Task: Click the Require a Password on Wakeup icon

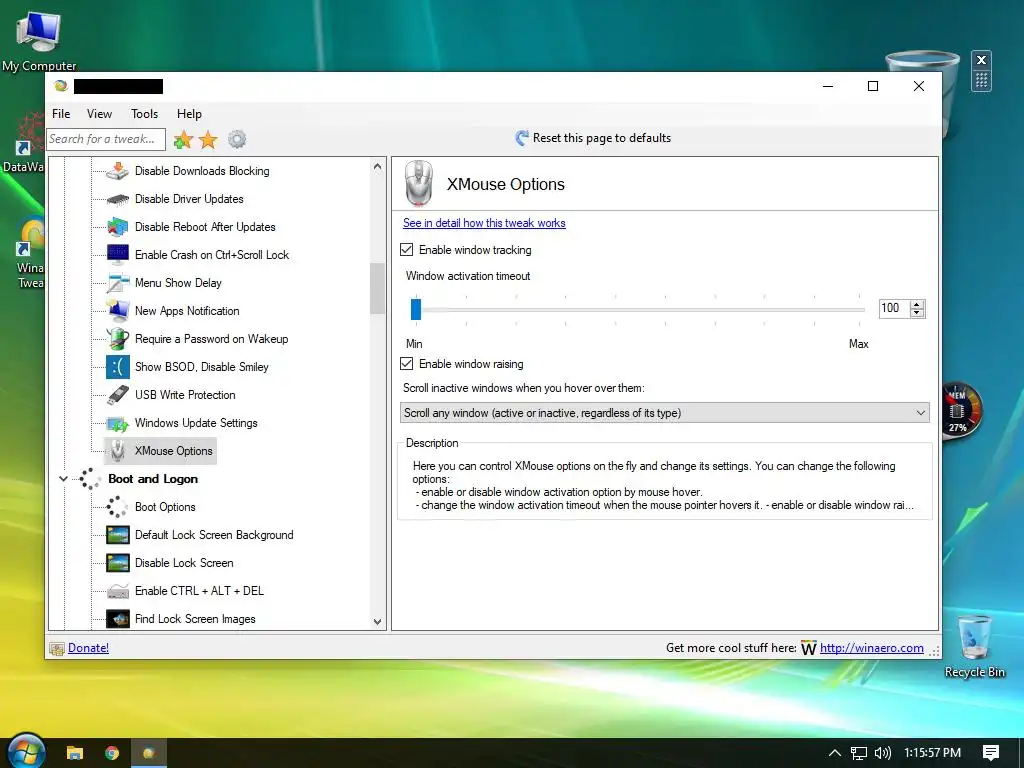Action: [x=118, y=339]
